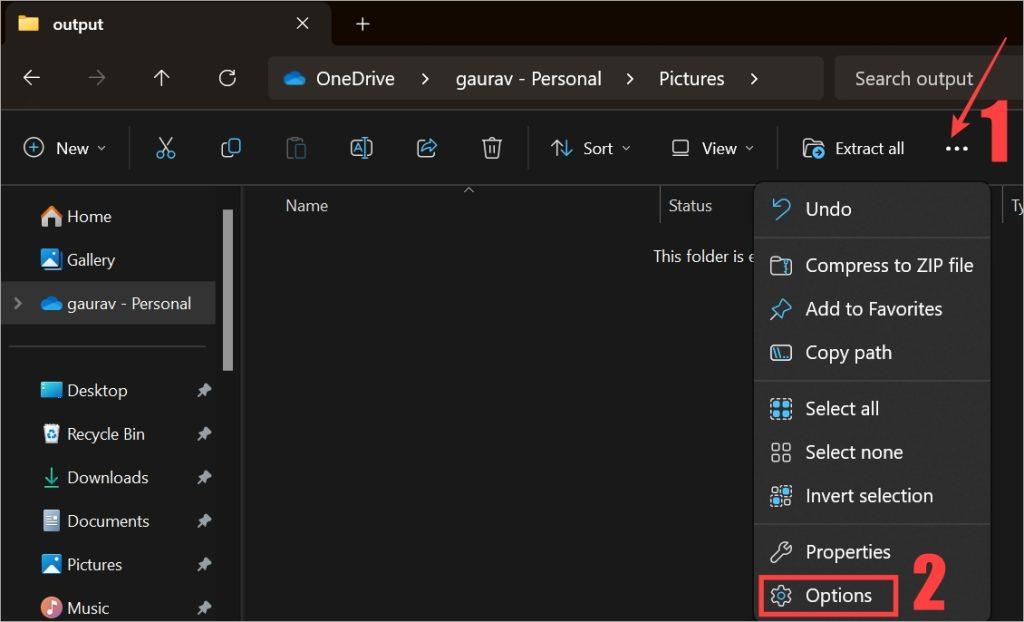
Task: Open the Sort dropdown
Action: pos(590,148)
